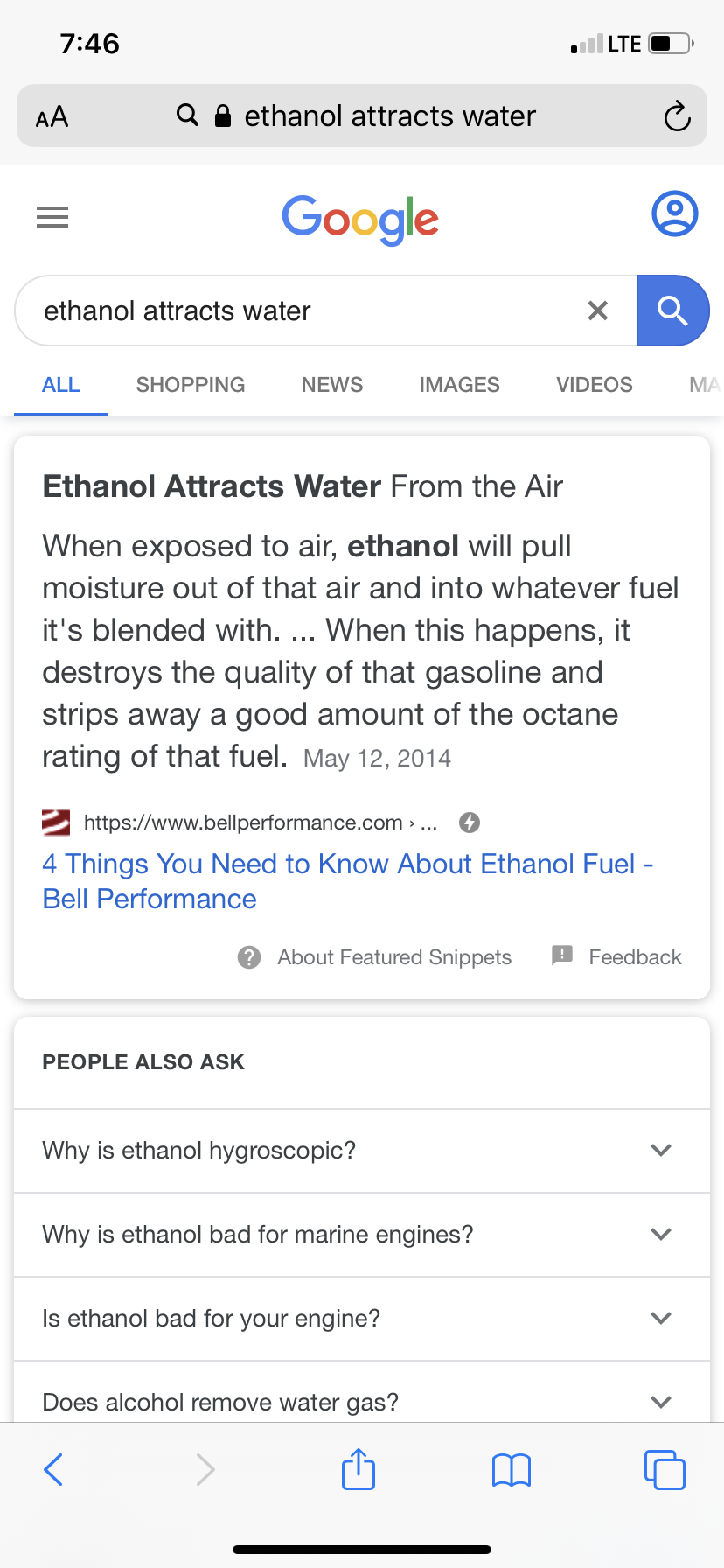Go back to previous page

tap(53, 1469)
